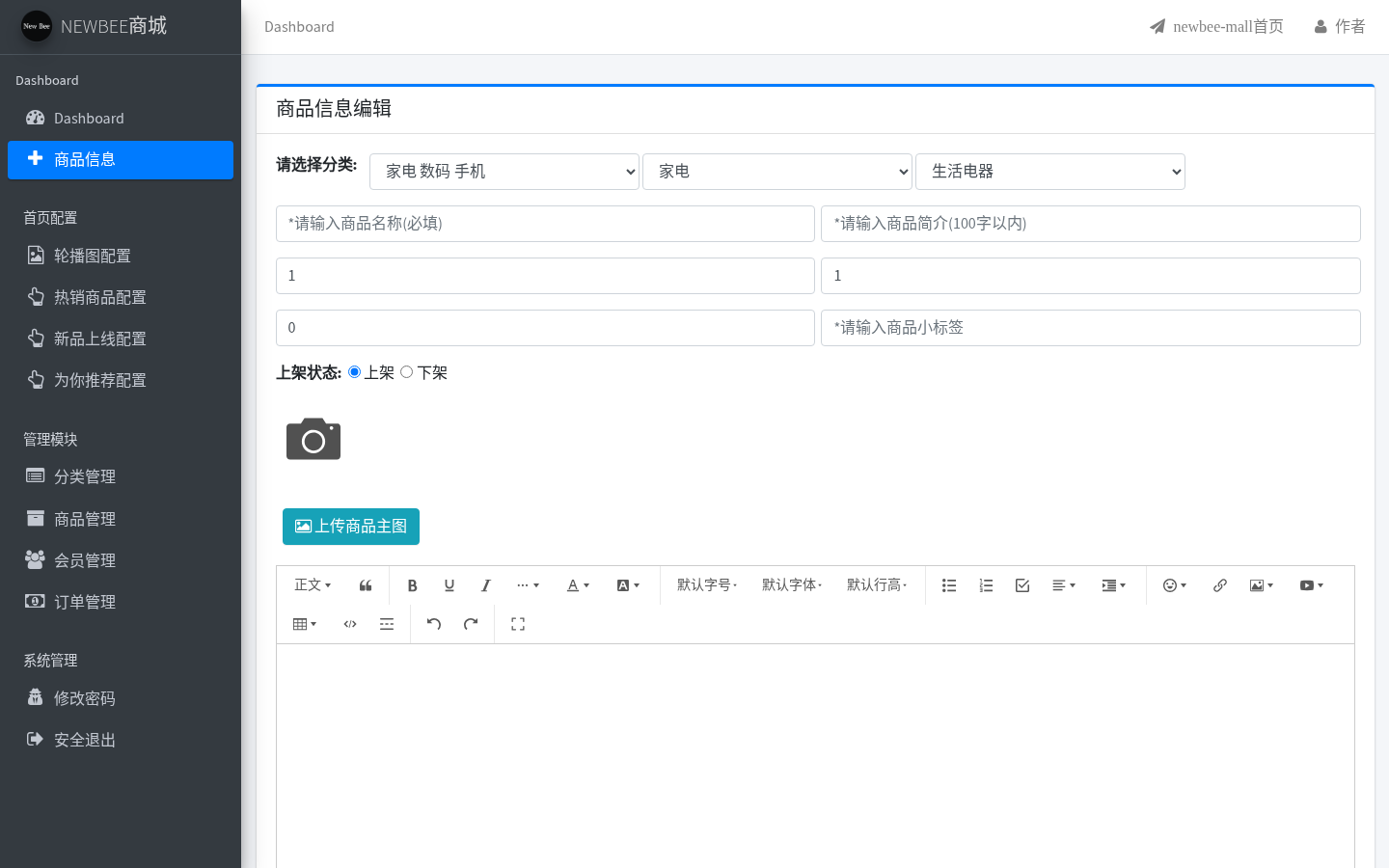Open the text alignment dropdown
The width and height of the screenshot is (1389, 868).
[1064, 585]
